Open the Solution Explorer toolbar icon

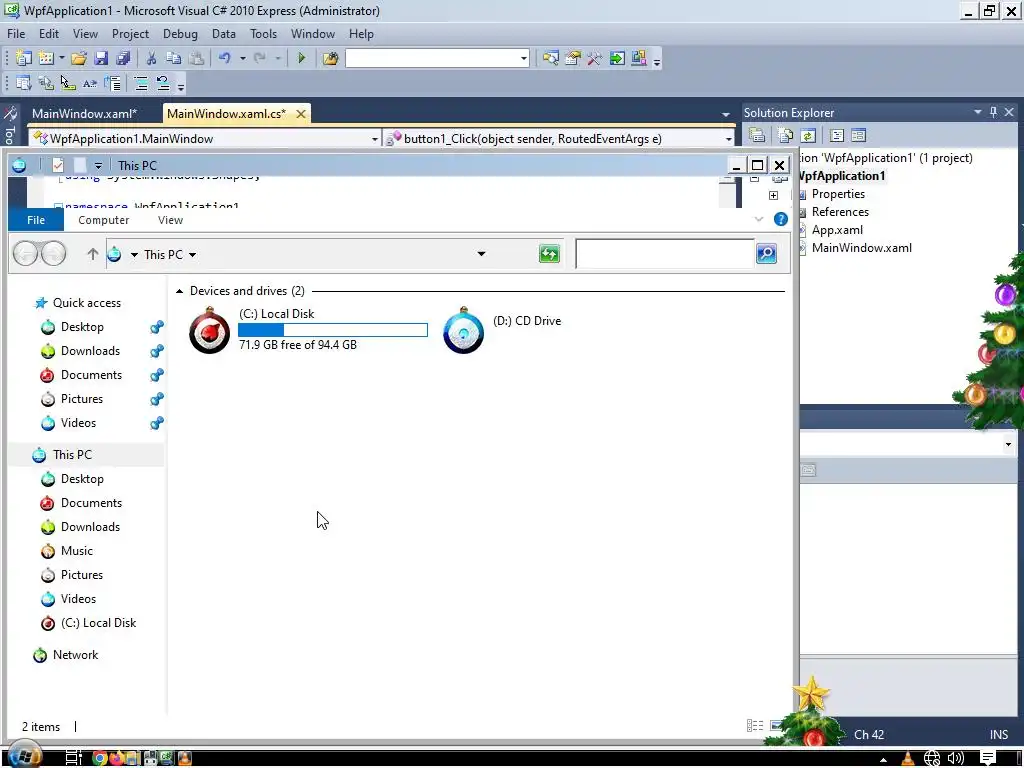pos(551,59)
